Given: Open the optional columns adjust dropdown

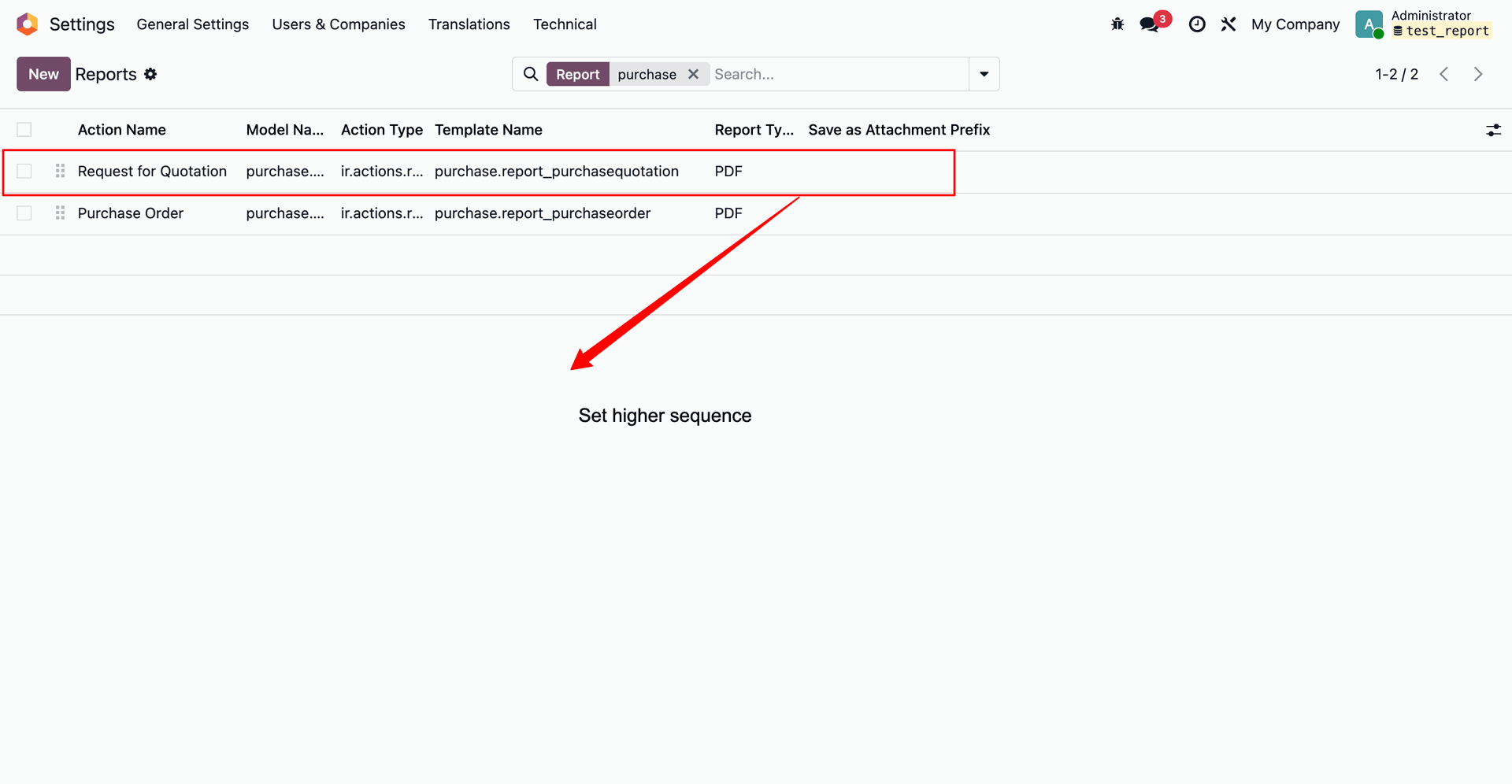Looking at the screenshot, I should click(x=1493, y=130).
